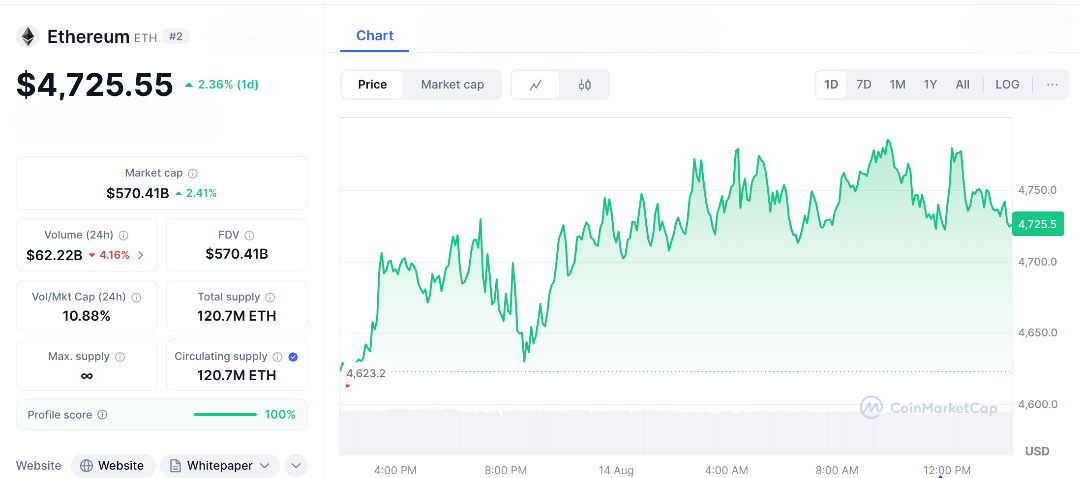The height and width of the screenshot is (478, 1080).
Task: Click the Profile score info icon
Action: [103, 415]
